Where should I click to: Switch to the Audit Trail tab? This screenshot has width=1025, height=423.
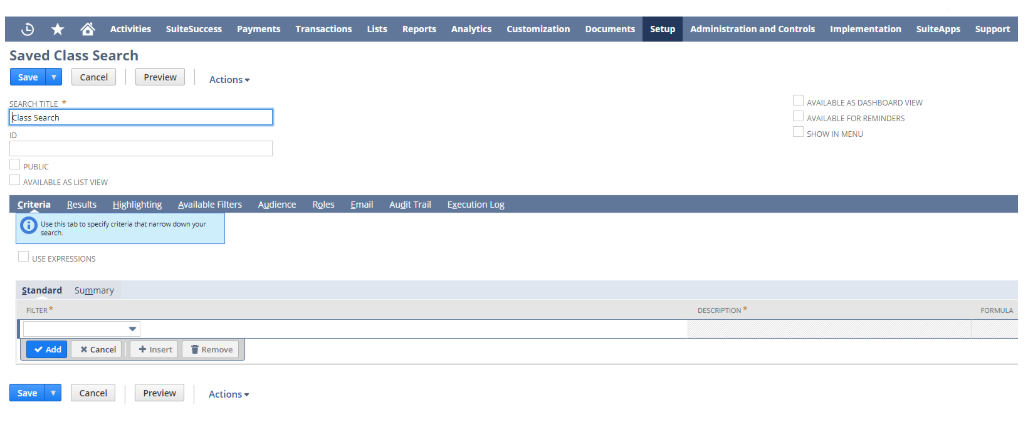(411, 205)
